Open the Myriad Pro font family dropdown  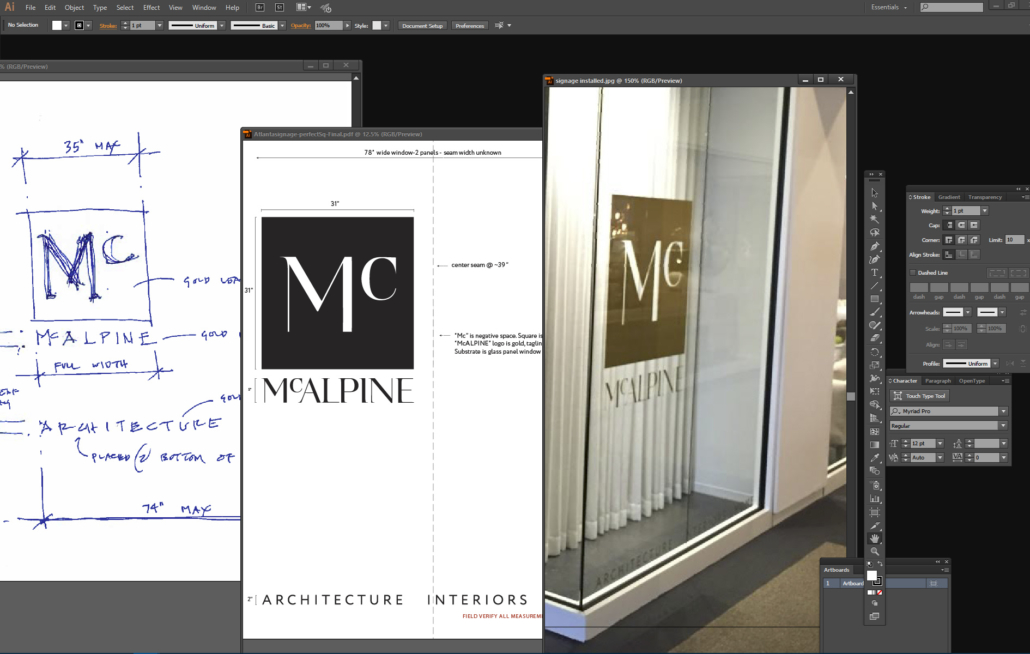[1003, 411]
